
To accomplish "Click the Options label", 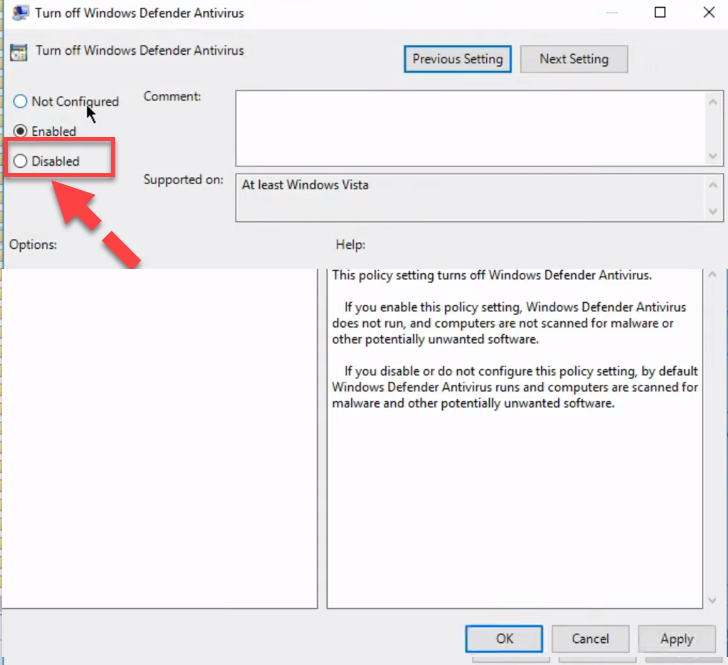I will 33,245.
